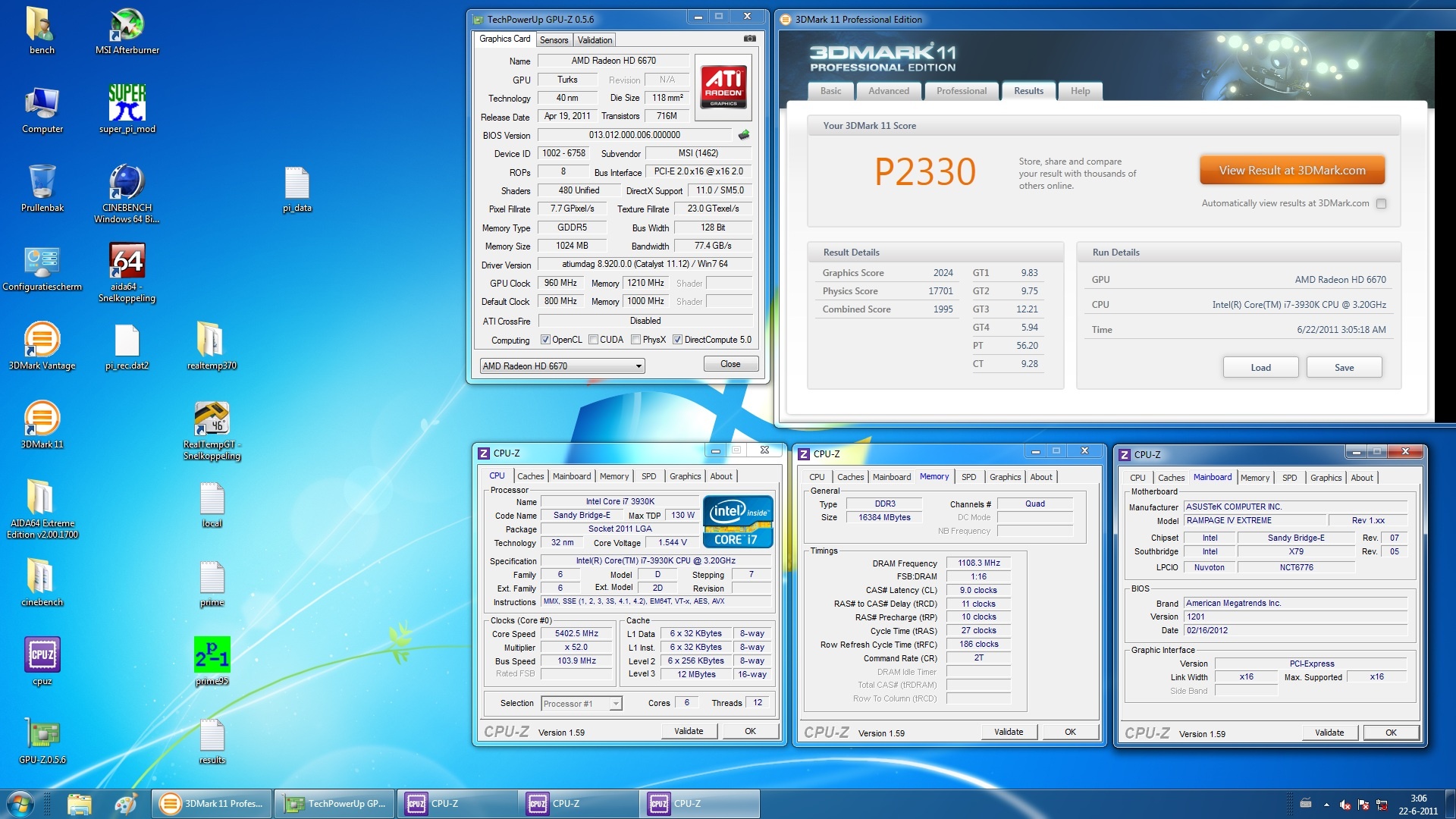Open cinebench folder on desktop
The image size is (1456, 819).
pyautogui.click(x=42, y=582)
